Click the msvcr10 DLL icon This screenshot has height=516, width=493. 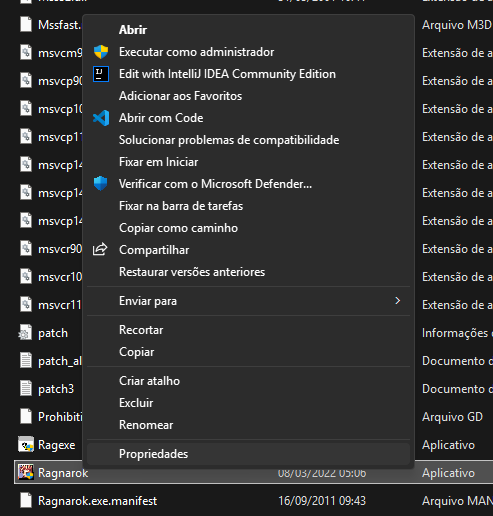(x=26, y=277)
